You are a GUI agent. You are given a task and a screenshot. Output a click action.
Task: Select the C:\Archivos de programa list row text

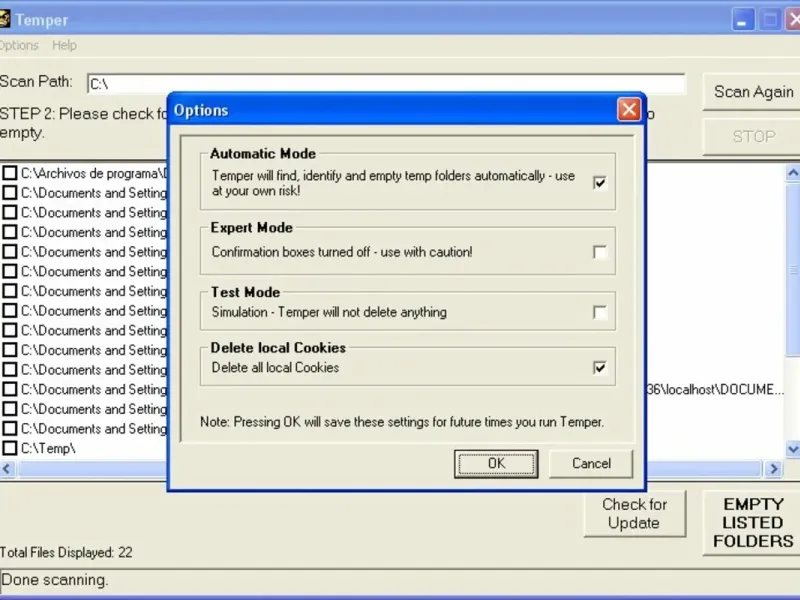[x=93, y=173]
